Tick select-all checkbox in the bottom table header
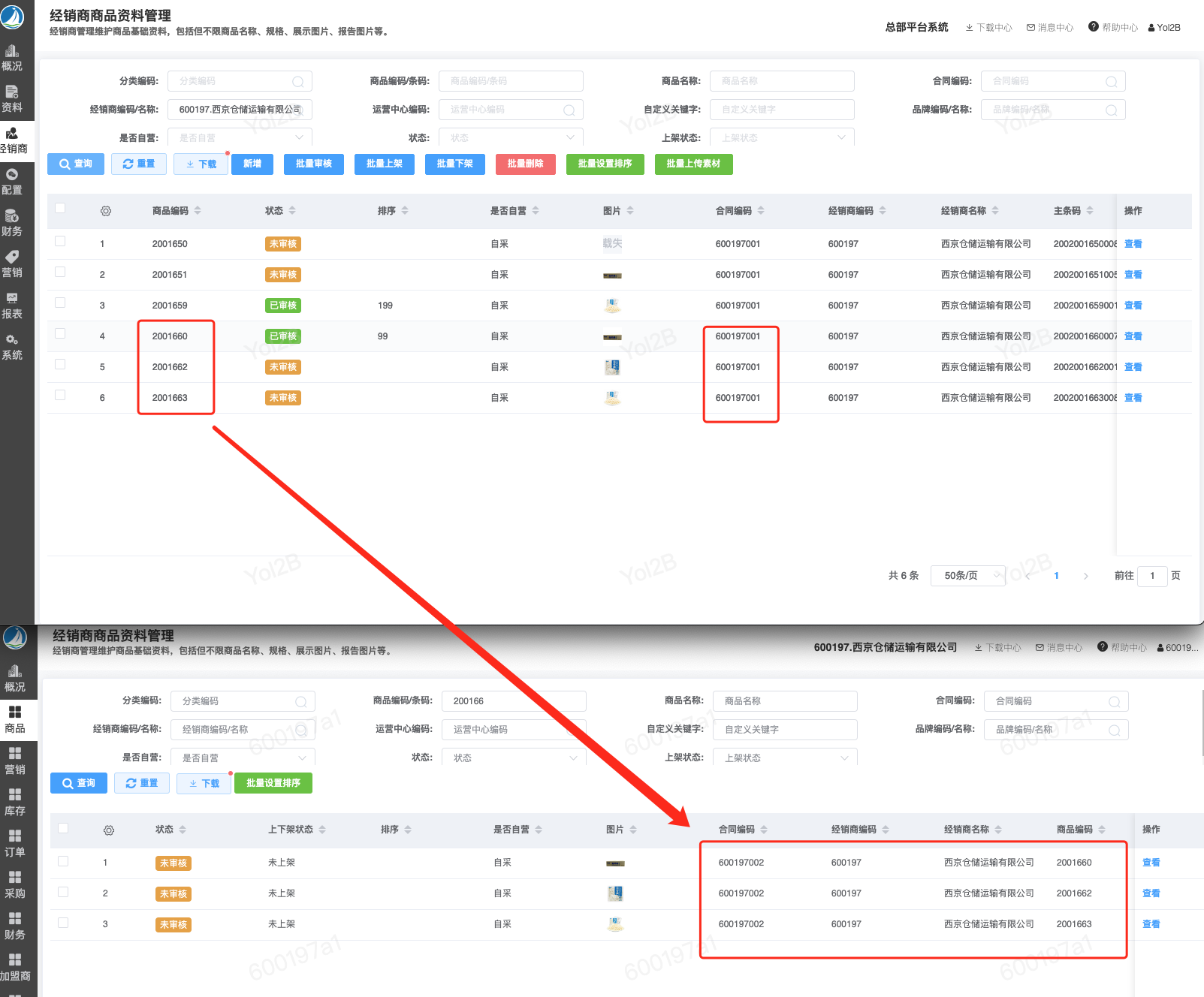The width and height of the screenshot is (1204, 997). click(x=63, y=828)
